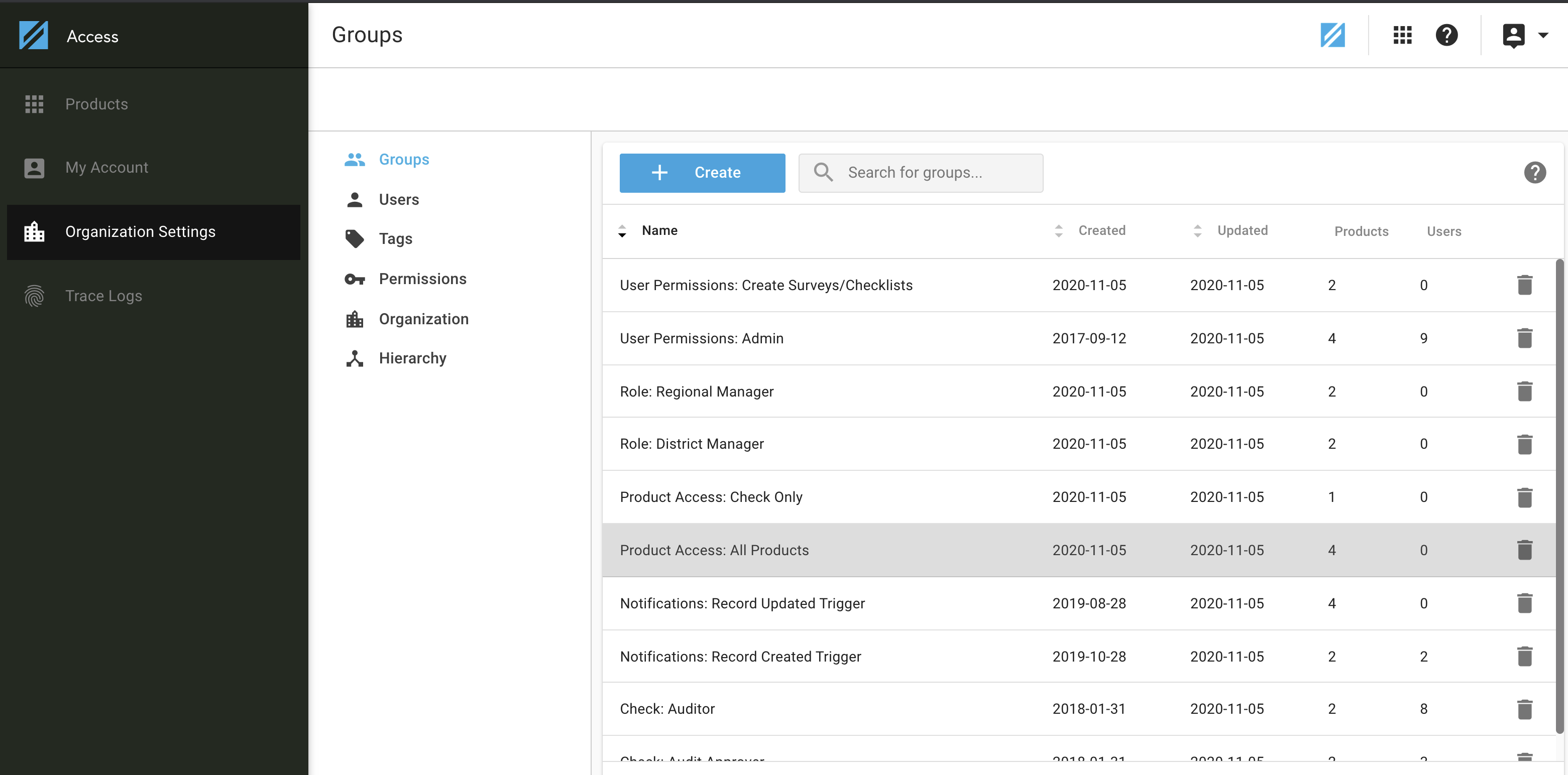Open the Product Access: Check Only group

[x=1079, y=497]
